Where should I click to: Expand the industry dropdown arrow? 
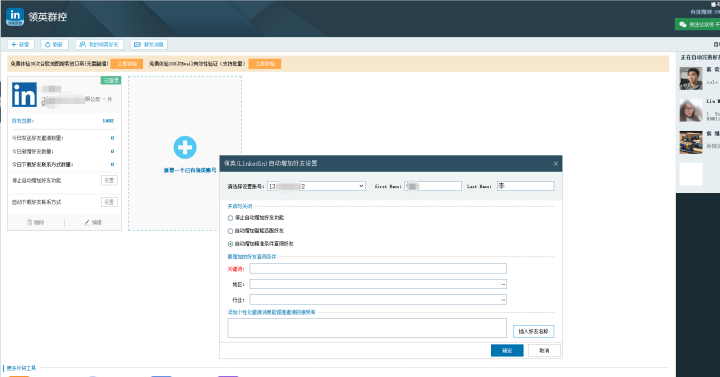pyautogui.click(x=503, y=300)
